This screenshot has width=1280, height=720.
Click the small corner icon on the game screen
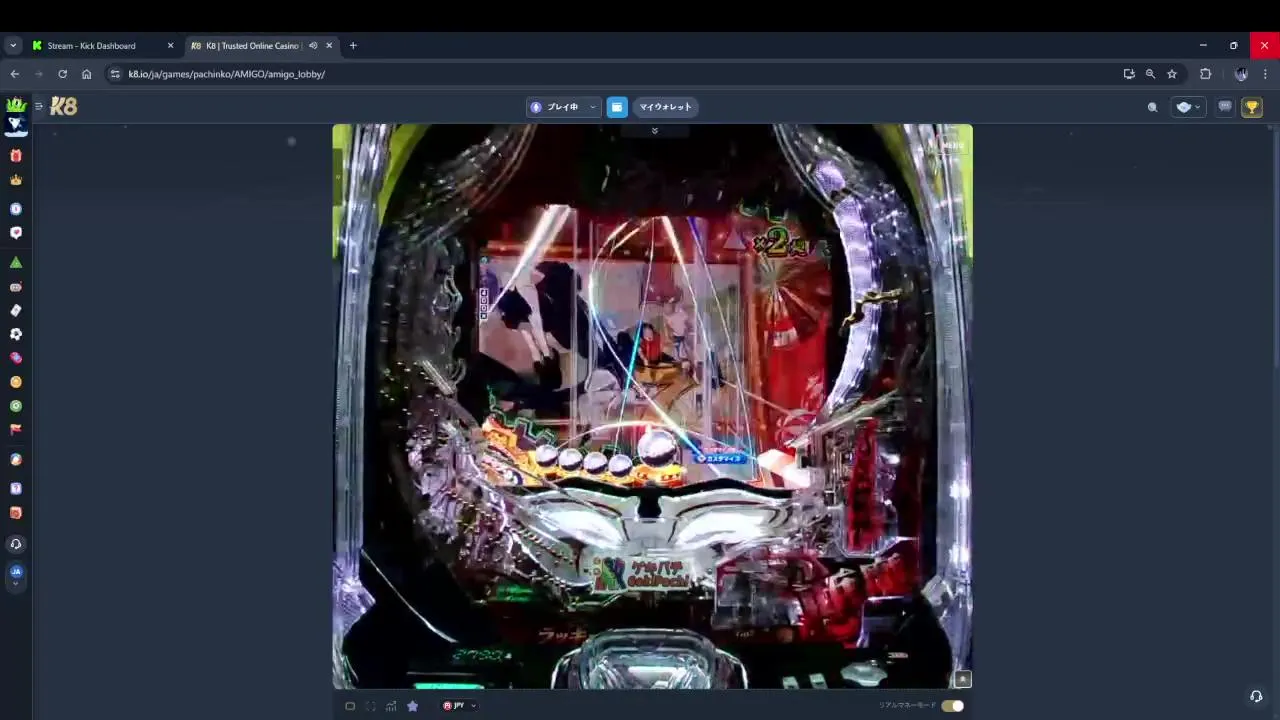point(962,679)
